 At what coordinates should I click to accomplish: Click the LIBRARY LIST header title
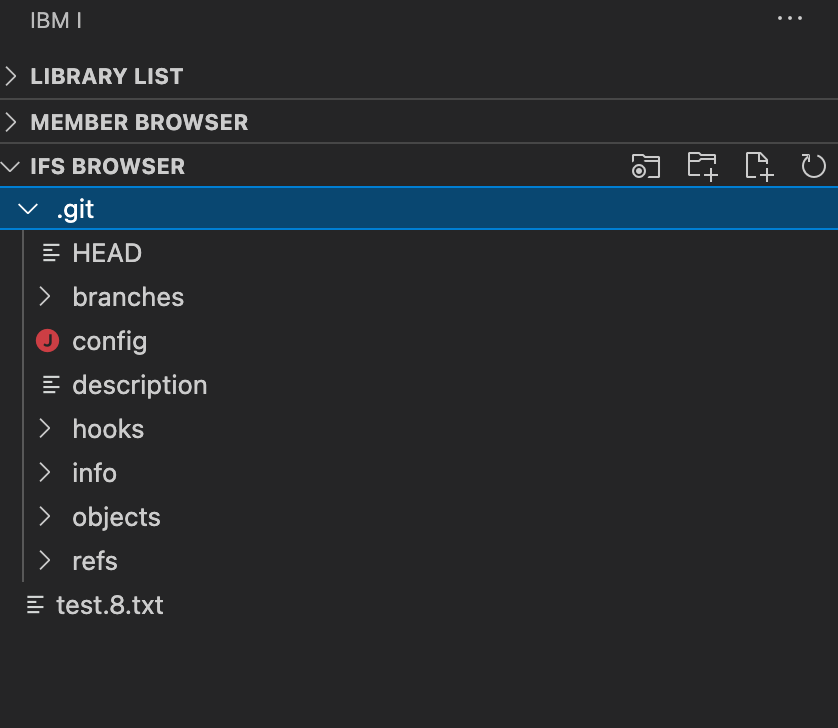107,76
